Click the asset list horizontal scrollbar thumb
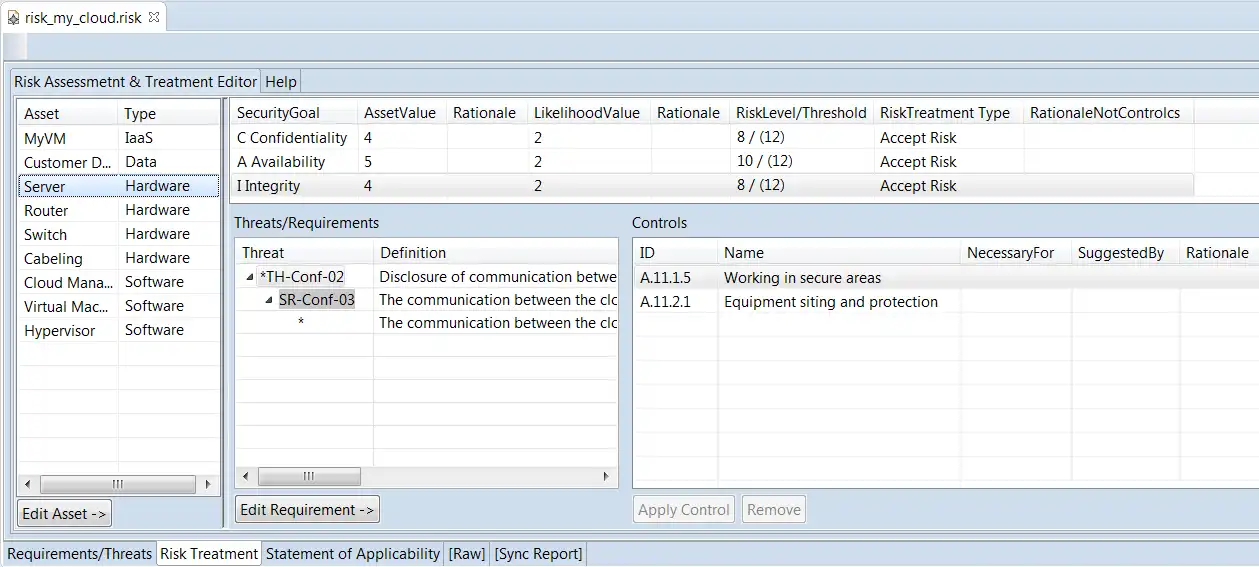The width and height of the screenshot is (1259, 567). click(117, 484)
